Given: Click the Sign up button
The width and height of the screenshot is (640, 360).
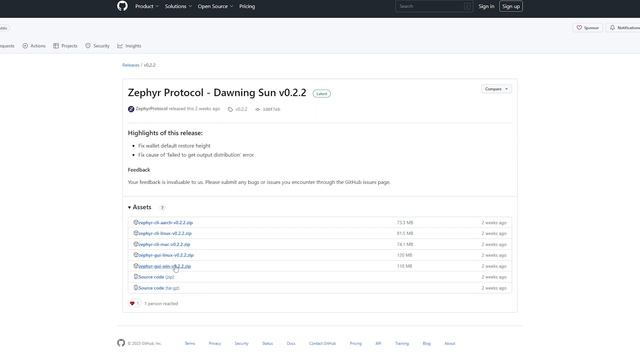Looking at the screenshot, I should coord(511,6).
